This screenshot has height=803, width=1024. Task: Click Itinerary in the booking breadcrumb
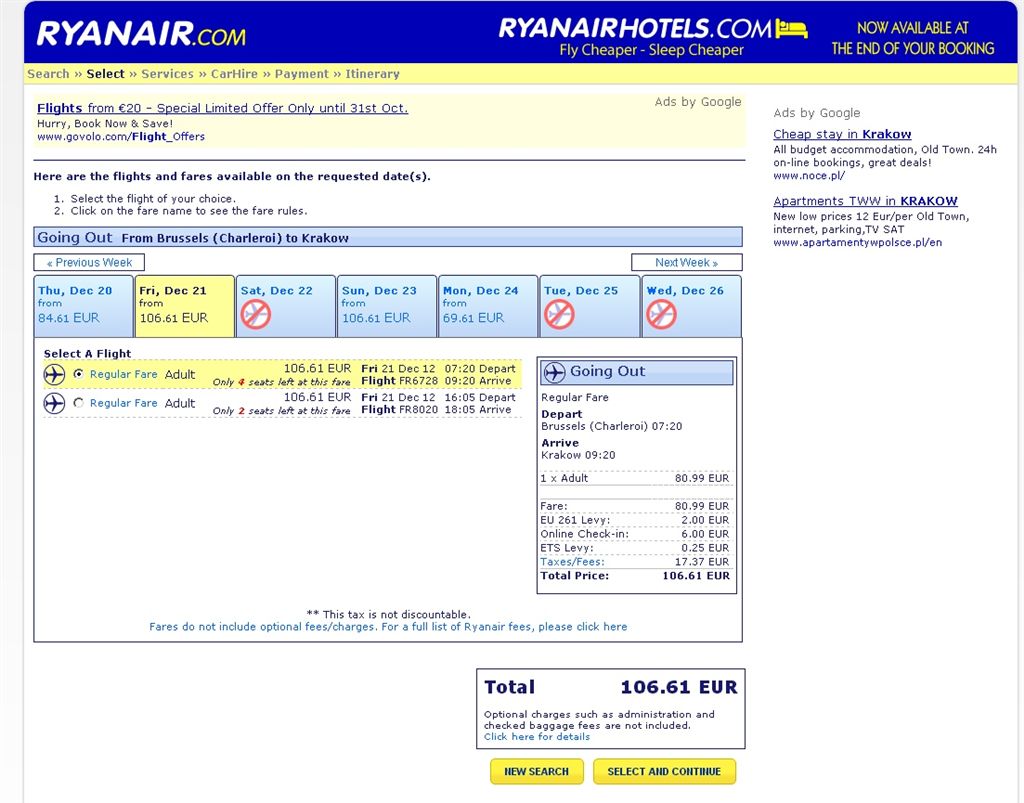coord(372,74)
